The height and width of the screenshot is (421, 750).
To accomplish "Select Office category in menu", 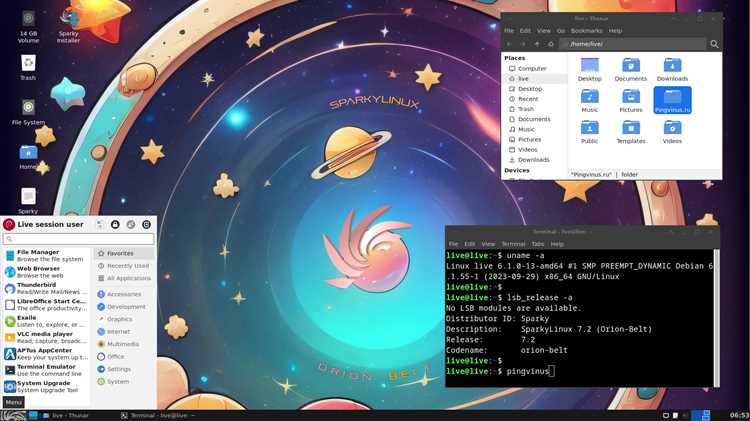I will [124, 356].
